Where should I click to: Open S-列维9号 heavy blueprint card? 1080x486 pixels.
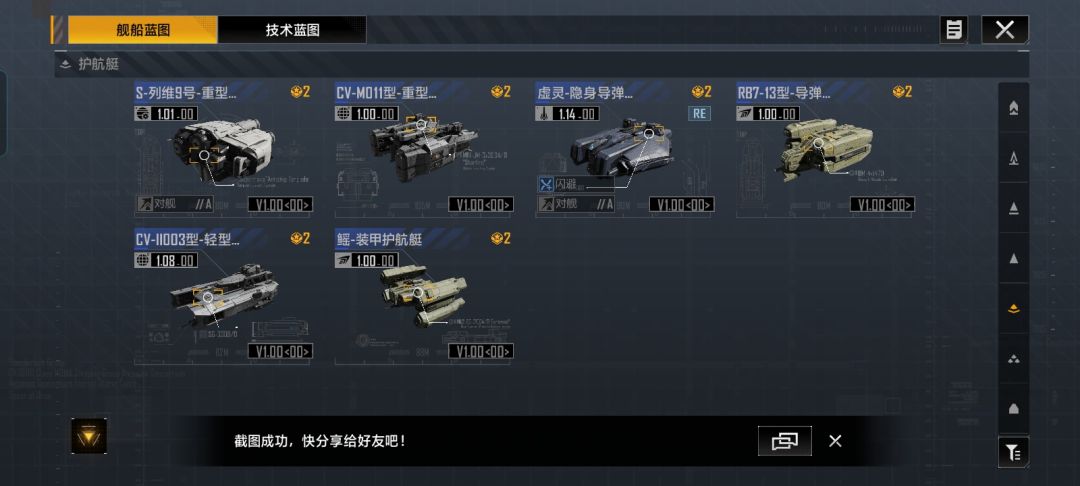pyautogui.click(x=222, y=148)
